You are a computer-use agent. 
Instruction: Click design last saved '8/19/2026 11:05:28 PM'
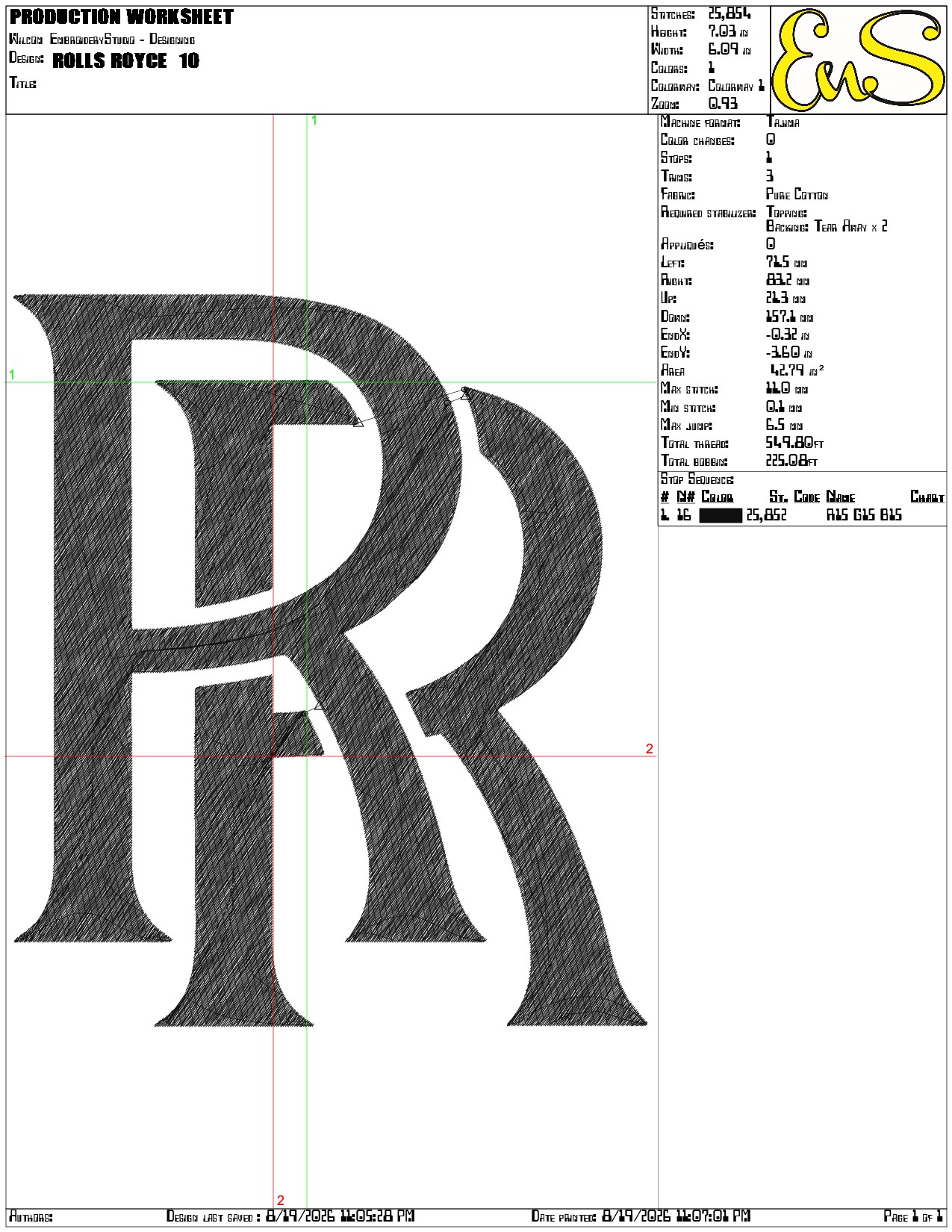pyautogui.click(x=340, y=1216)
